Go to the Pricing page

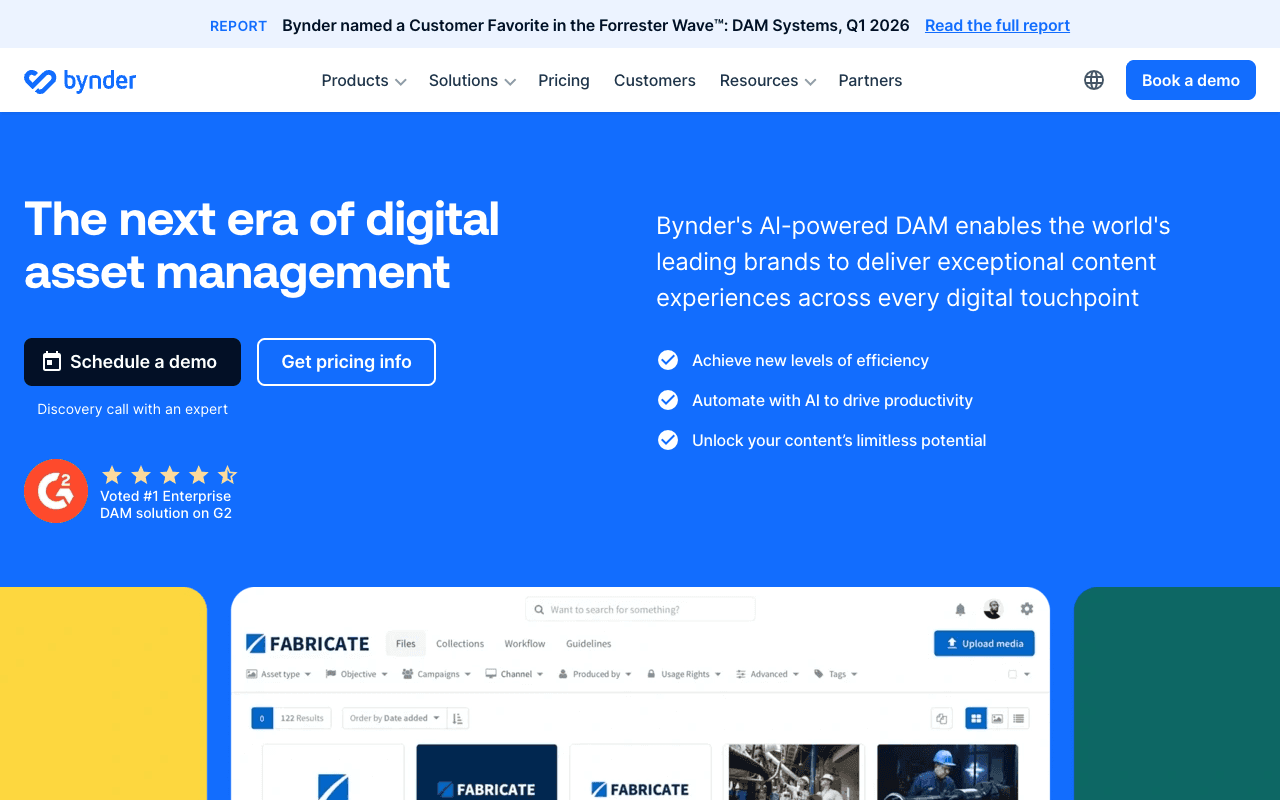click(x=564, y=80)
